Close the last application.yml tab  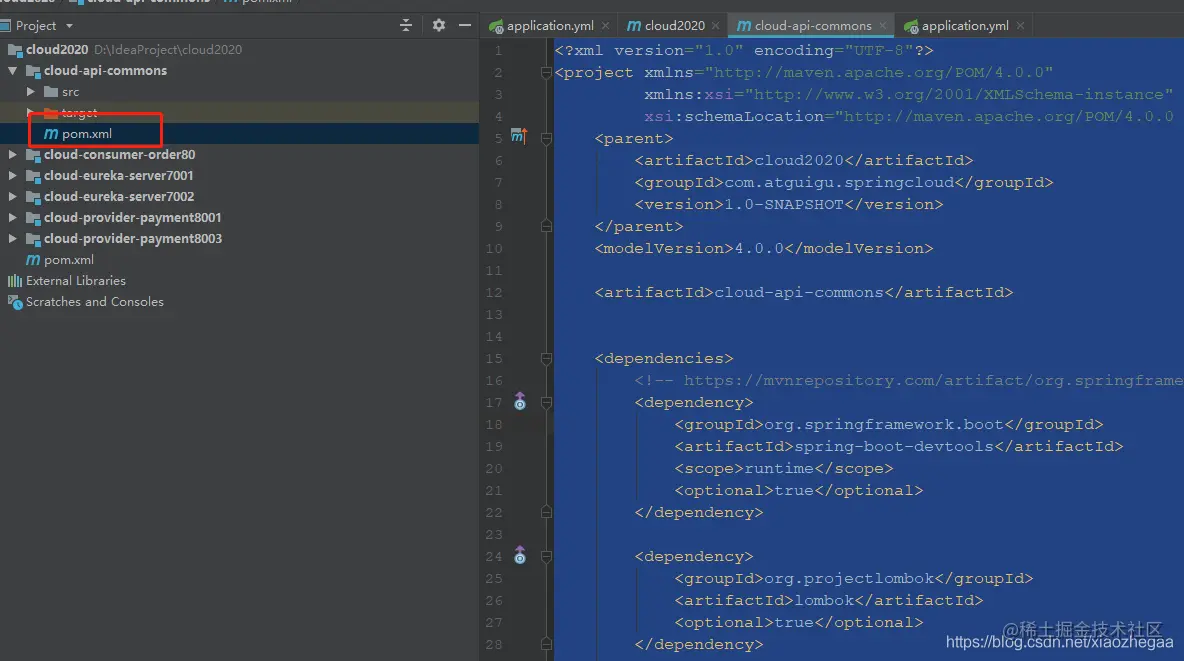point(1020,26)
